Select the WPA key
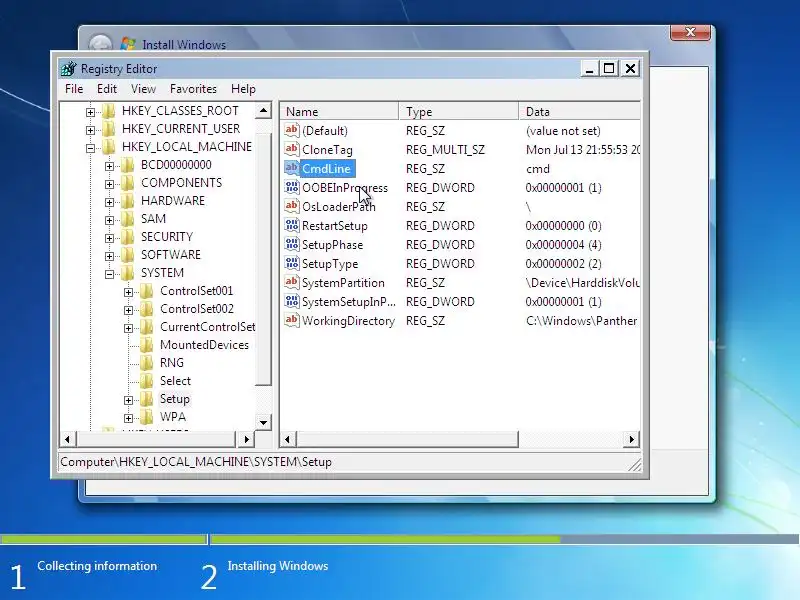800x600 pixels. coord(172,417)
